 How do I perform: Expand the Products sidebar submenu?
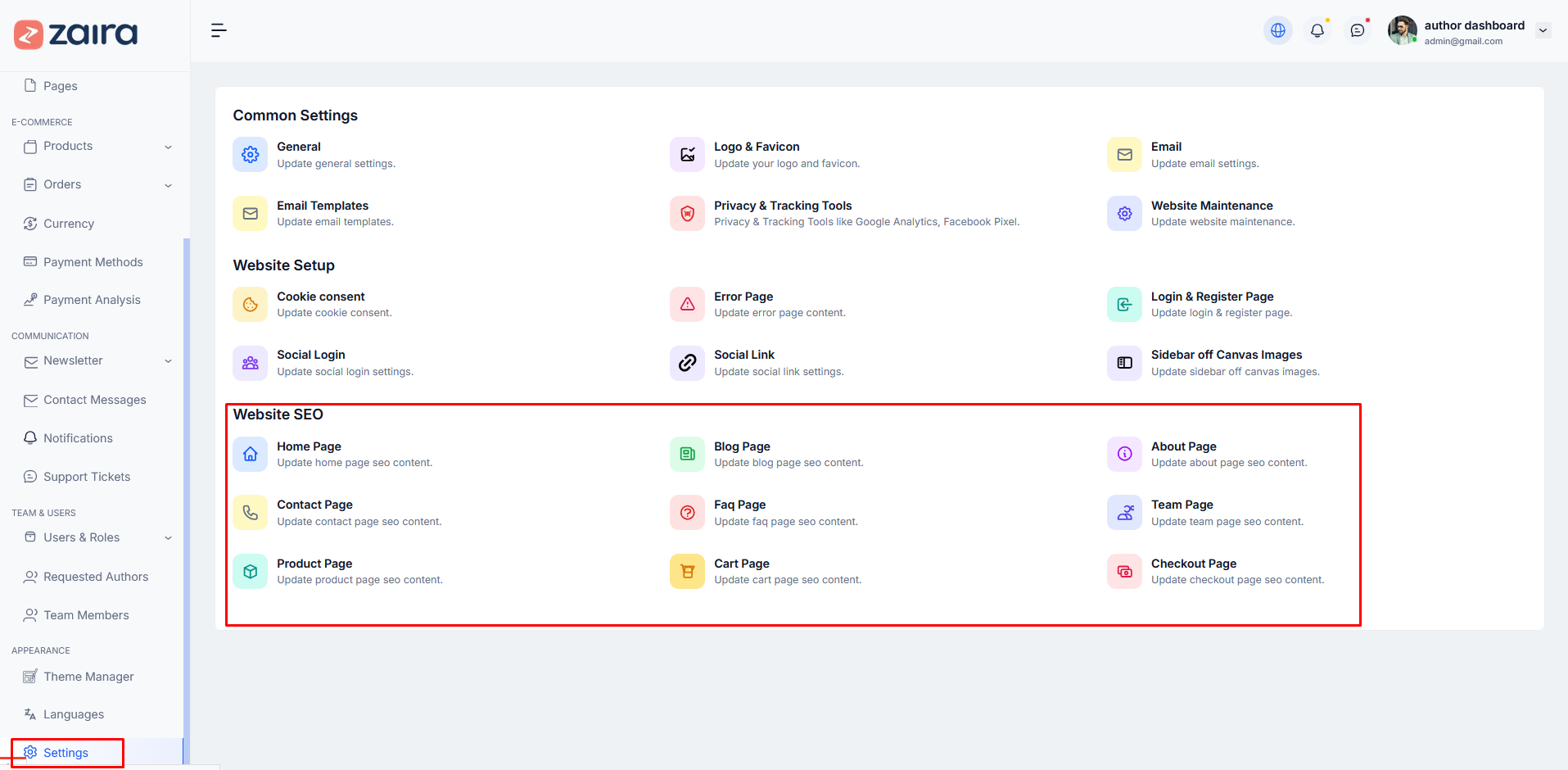click(x=168, y=147)
